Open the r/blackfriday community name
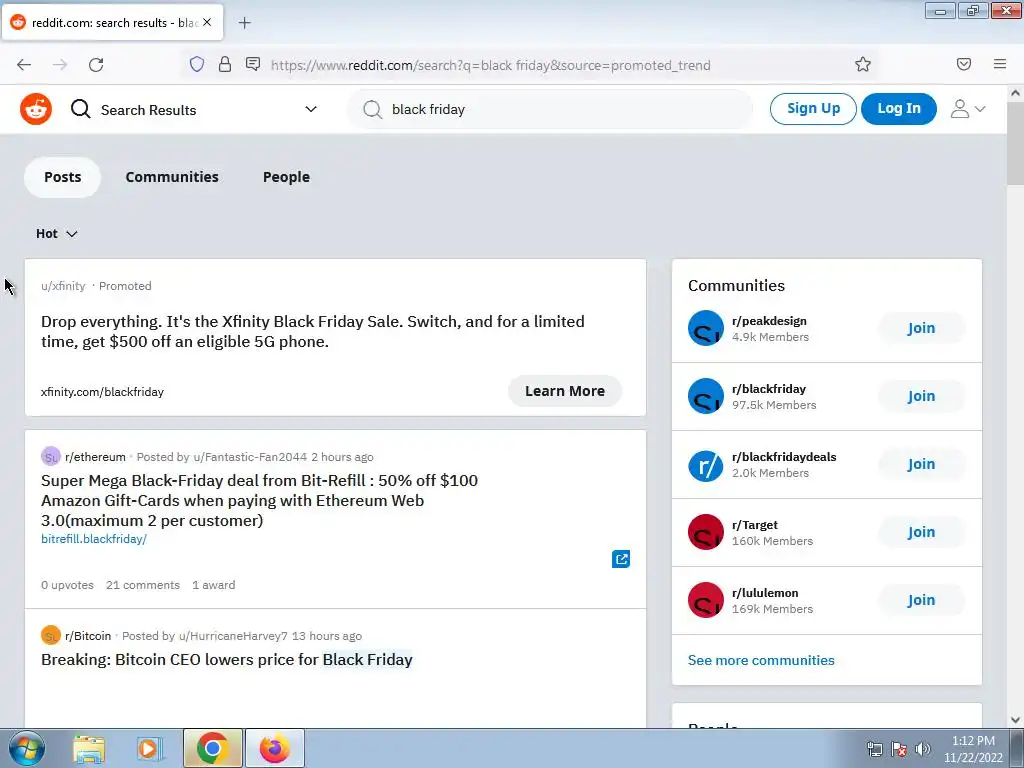Image resolution: width=1024 pixels, height=768 pixels. click(x=769, y=389)
